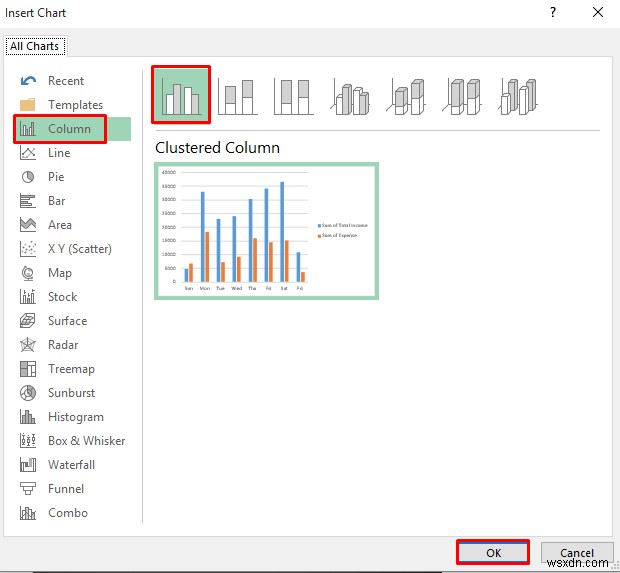Click the Radar chart category icon
Viewport: 620px width, 573px height.
pos(28,345)
